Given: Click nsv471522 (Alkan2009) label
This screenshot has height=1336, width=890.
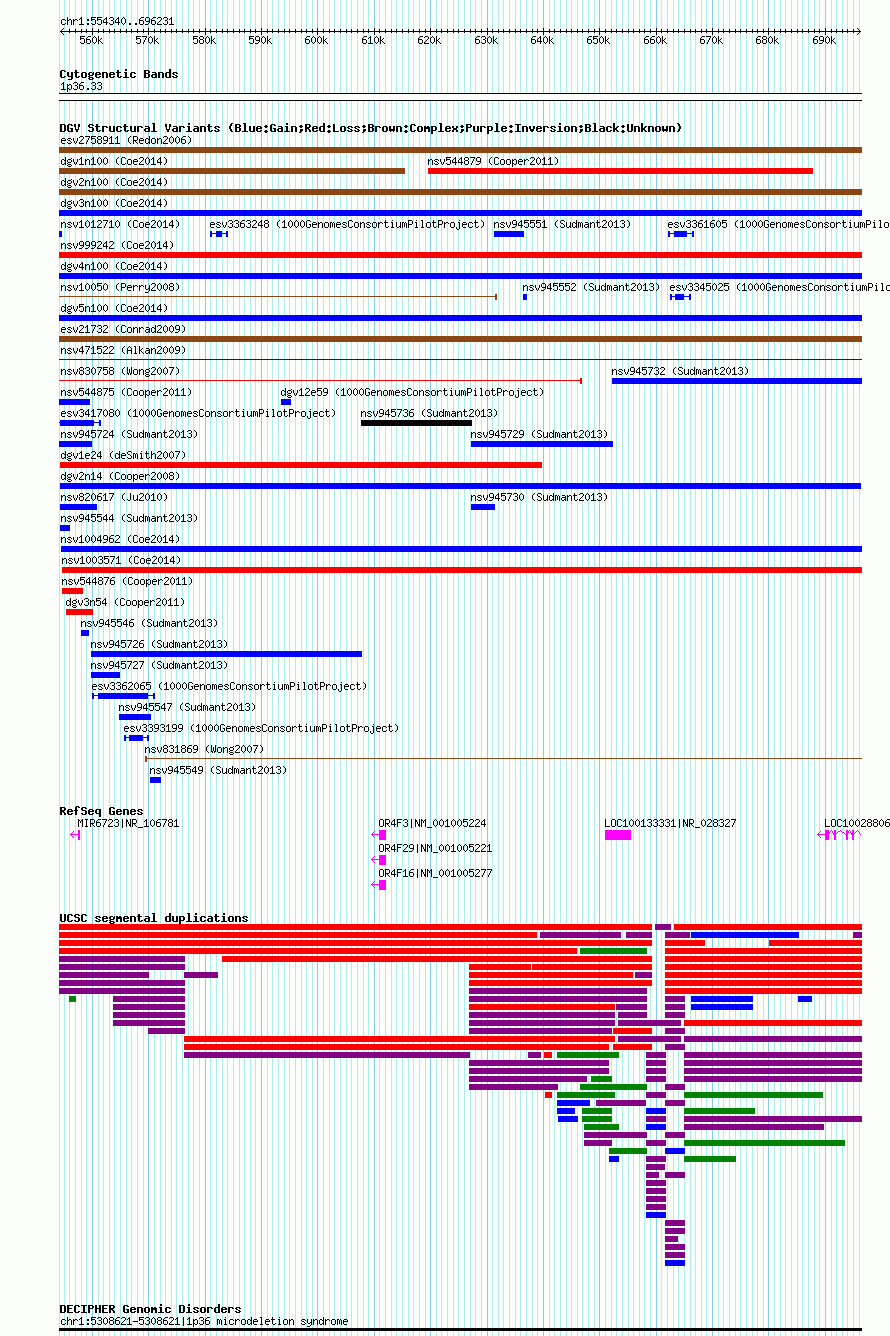Looking at the screenshot, I should point(123,350).
